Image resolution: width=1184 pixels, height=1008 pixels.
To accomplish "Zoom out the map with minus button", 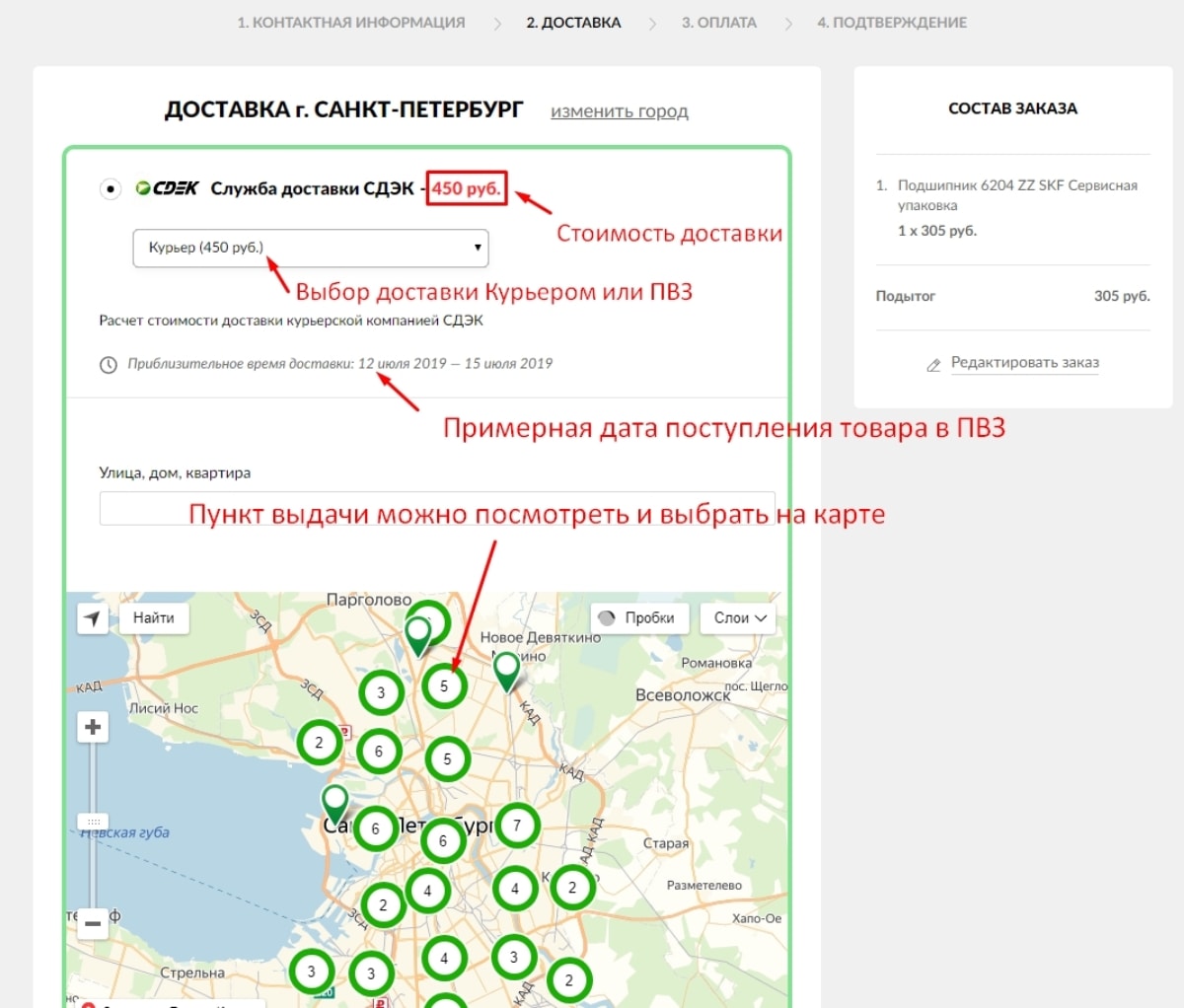I will pyautogui.click(x=93, y=923).
